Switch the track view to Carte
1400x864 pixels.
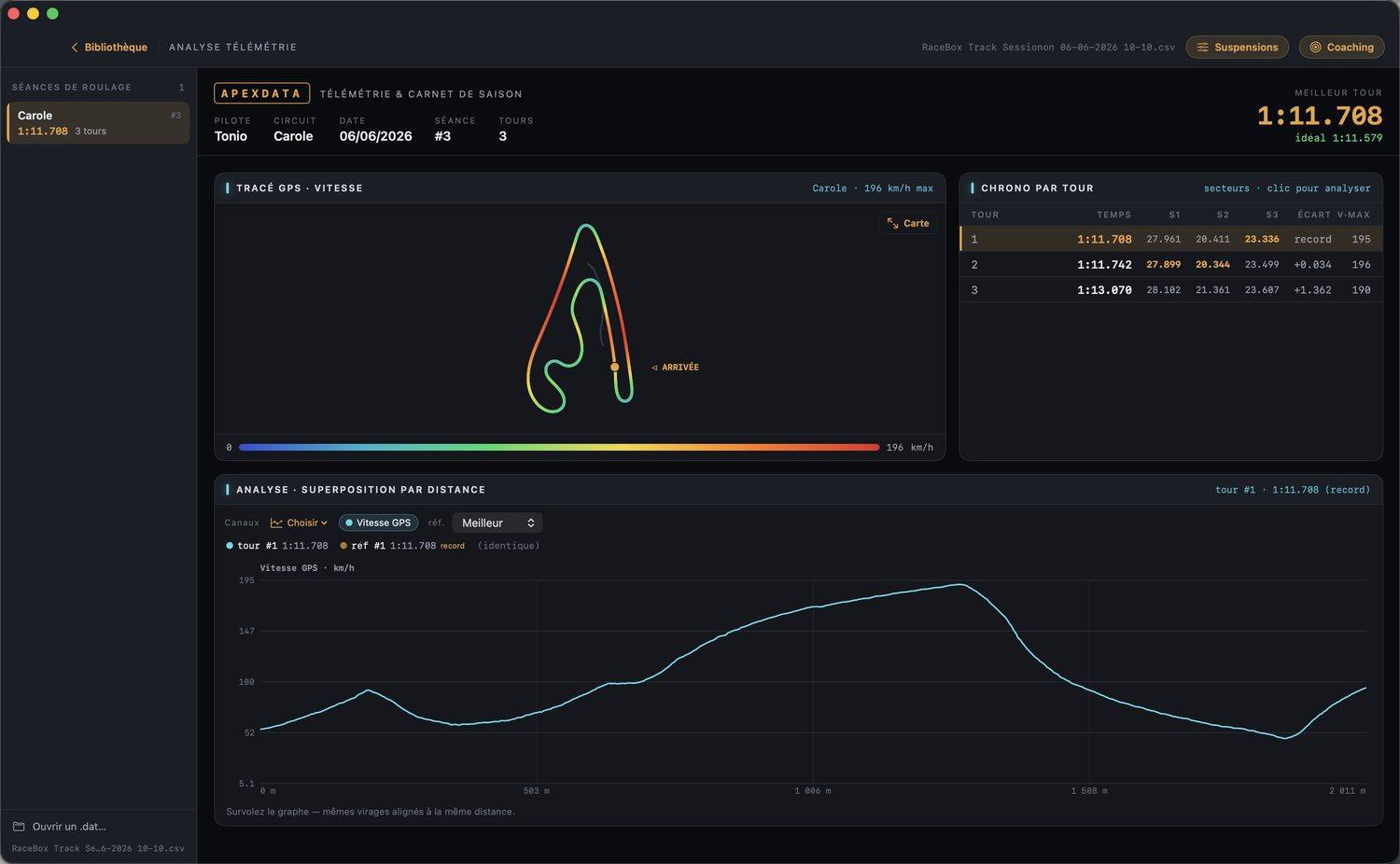click(x=908, y=224)
